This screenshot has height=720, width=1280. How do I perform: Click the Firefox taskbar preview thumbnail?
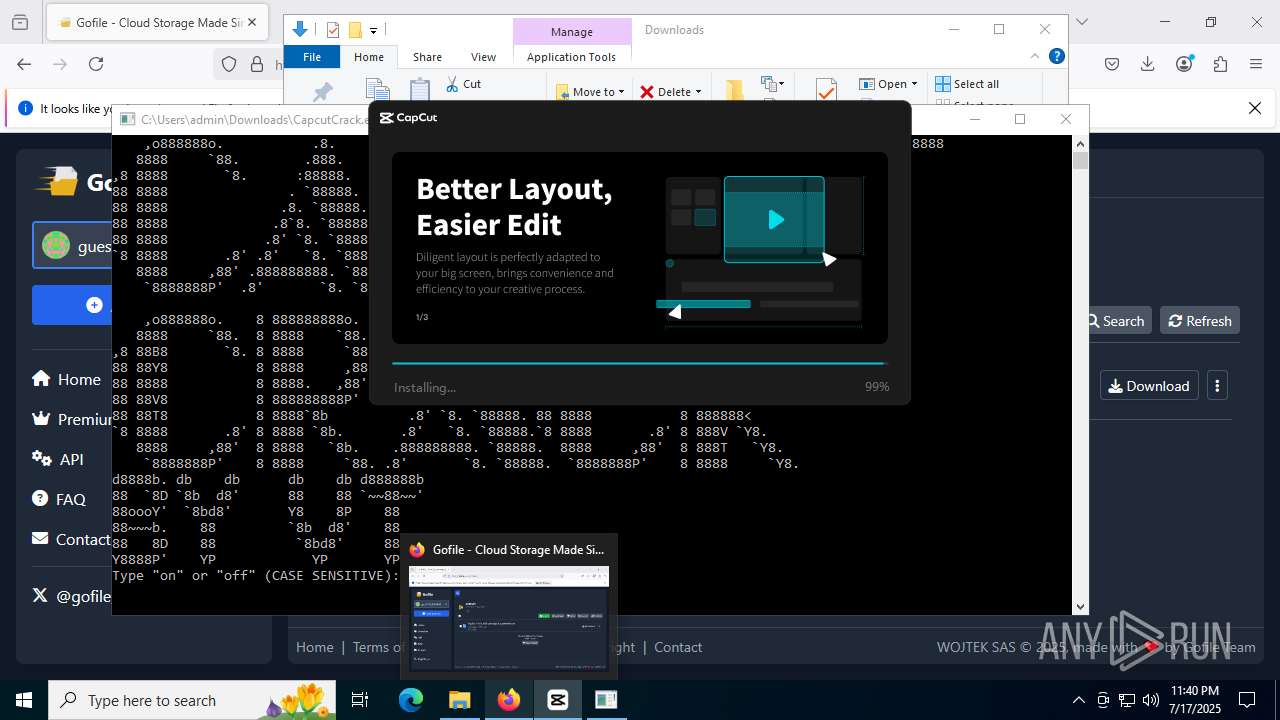[x=509, y=618]
